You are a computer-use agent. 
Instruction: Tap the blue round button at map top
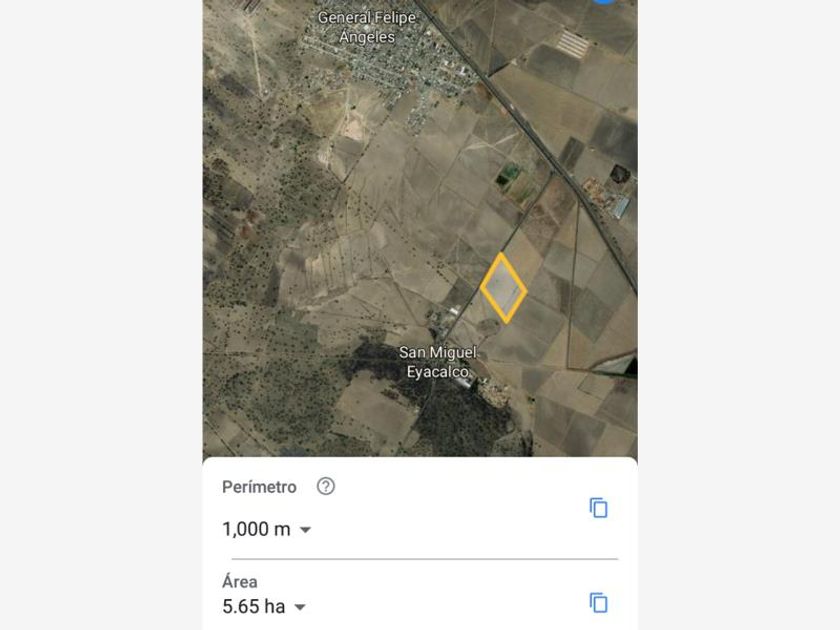(x=604, y=2)
